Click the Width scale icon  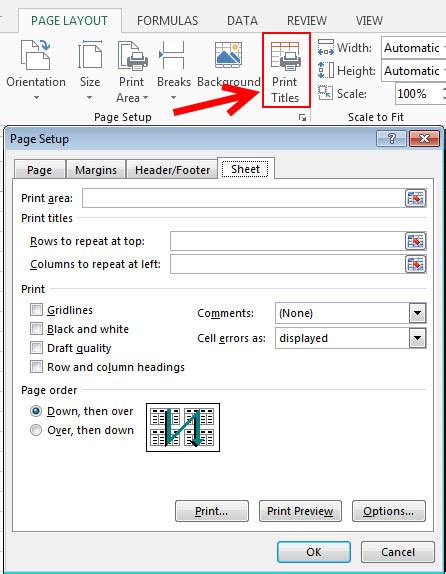326,48
